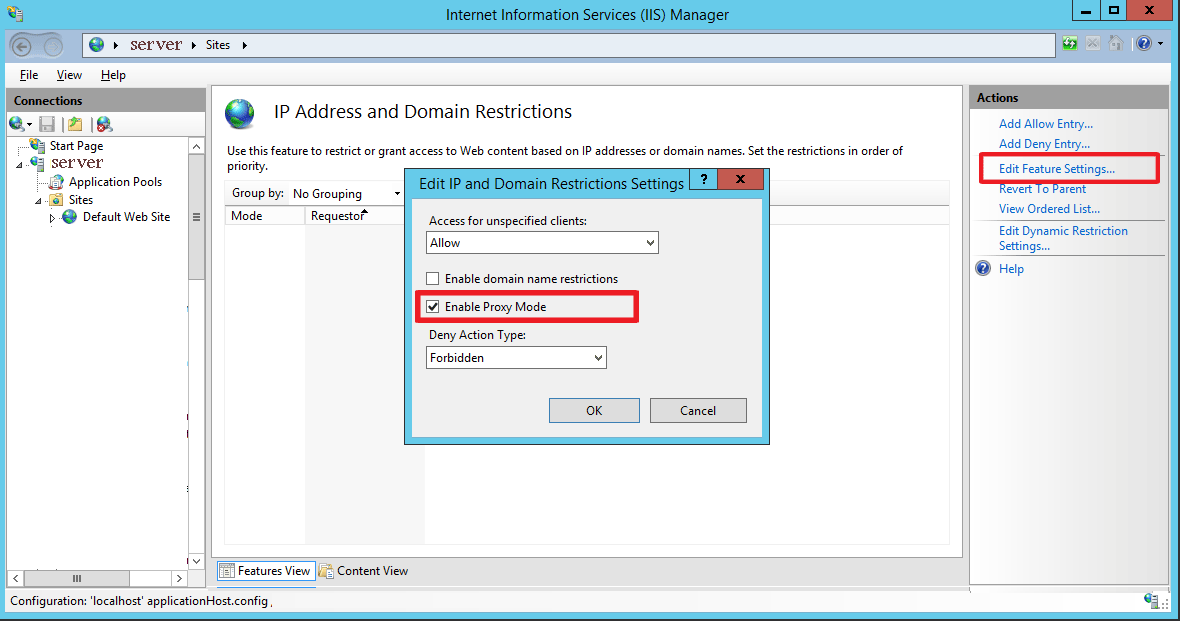The height and width of the screenshot is (621, 1180).
Task: Click OK in the settings dialog
Action: point(595,410)
